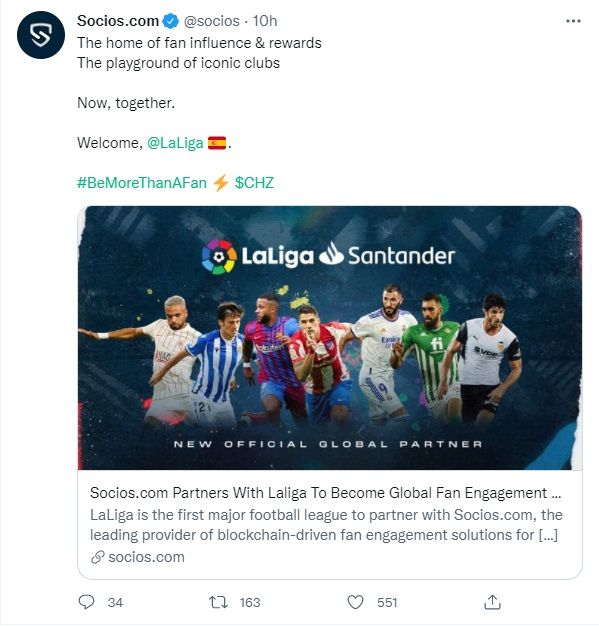View the 551 likes count
Screen dimensions: 599x626
387,602
